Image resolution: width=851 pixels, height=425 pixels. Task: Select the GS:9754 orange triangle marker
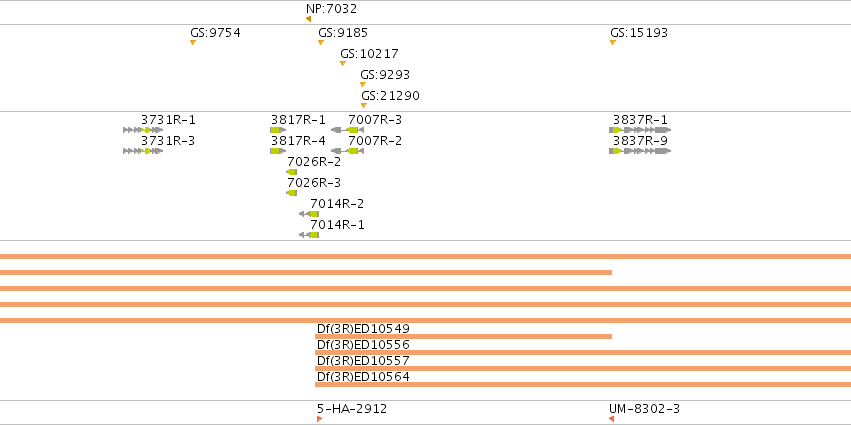pos(193,42)
